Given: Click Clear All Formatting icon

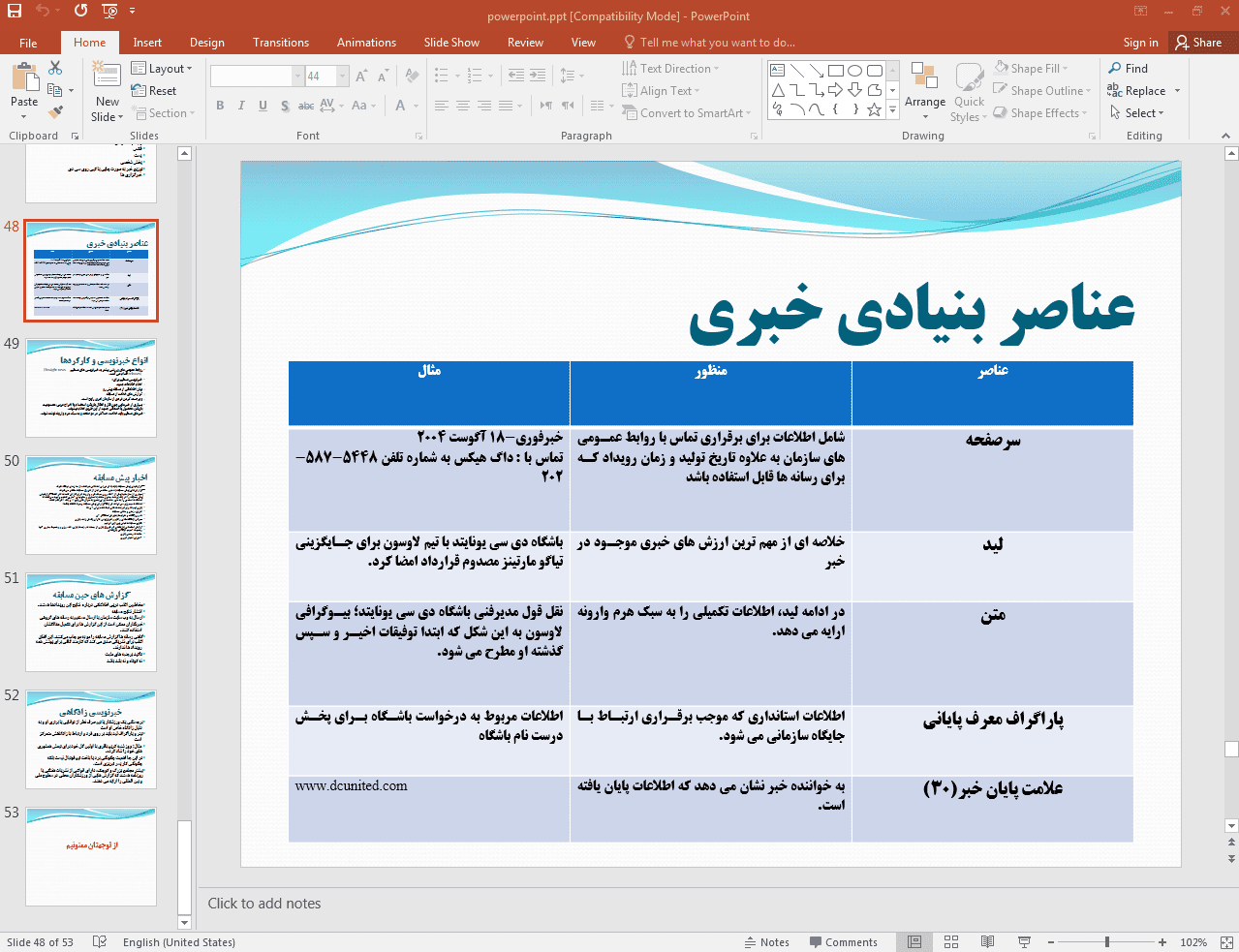Looking at the screenshot, I should [x=413, y=76].
